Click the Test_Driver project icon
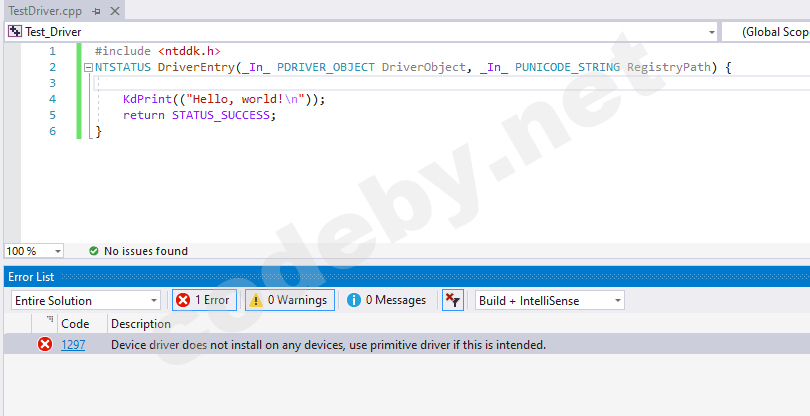 [15, 32]
